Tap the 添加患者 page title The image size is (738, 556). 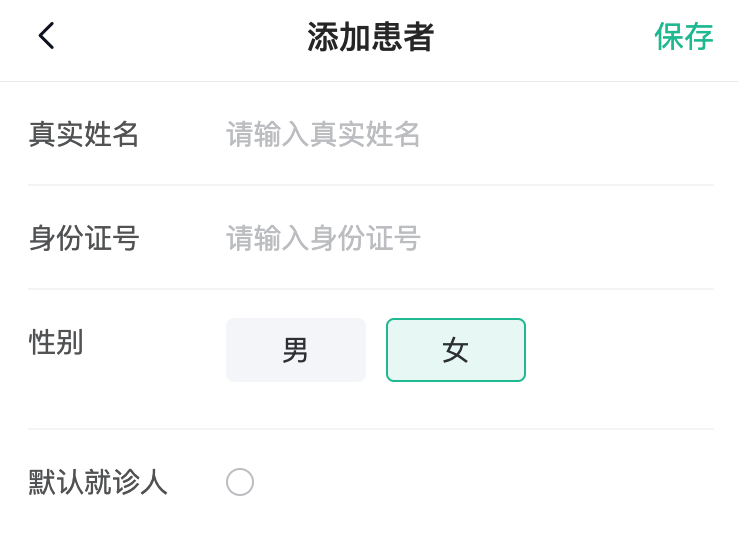coord(370,37)
